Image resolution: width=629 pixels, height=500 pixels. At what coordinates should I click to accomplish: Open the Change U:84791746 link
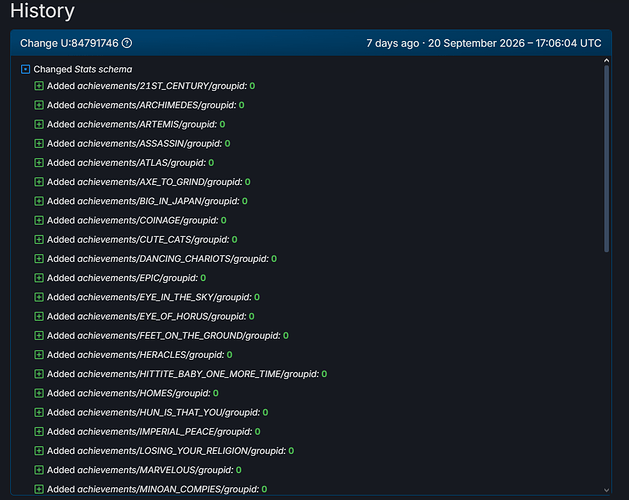pyautogui.click(x=69, y=43)
